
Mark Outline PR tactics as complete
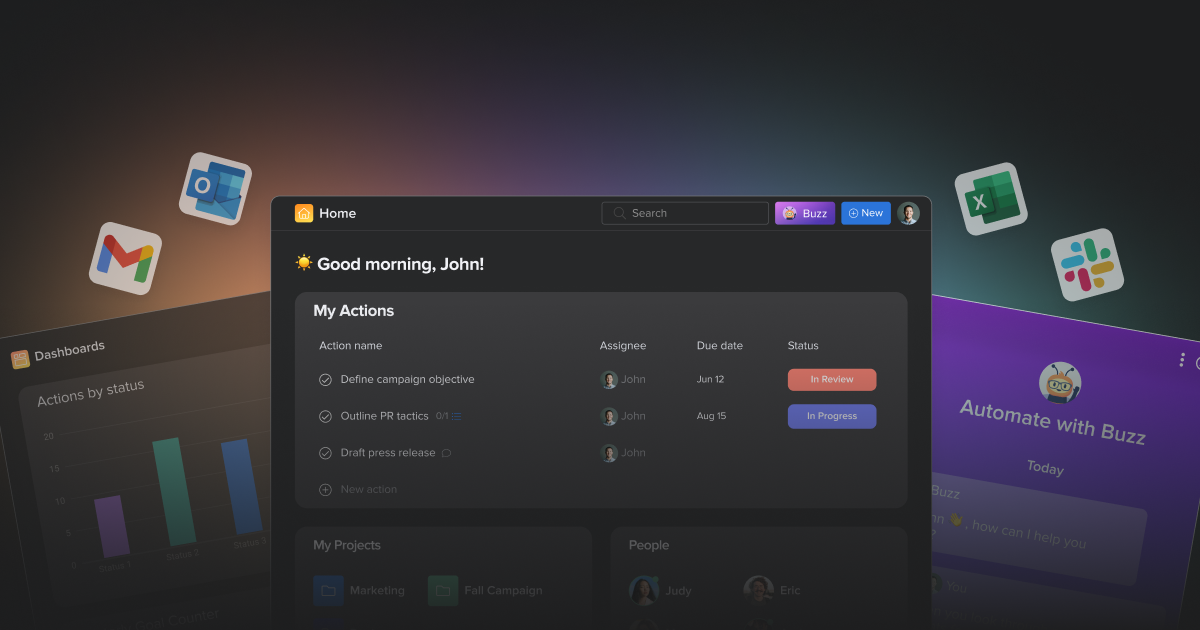click(x=325, y=417)
